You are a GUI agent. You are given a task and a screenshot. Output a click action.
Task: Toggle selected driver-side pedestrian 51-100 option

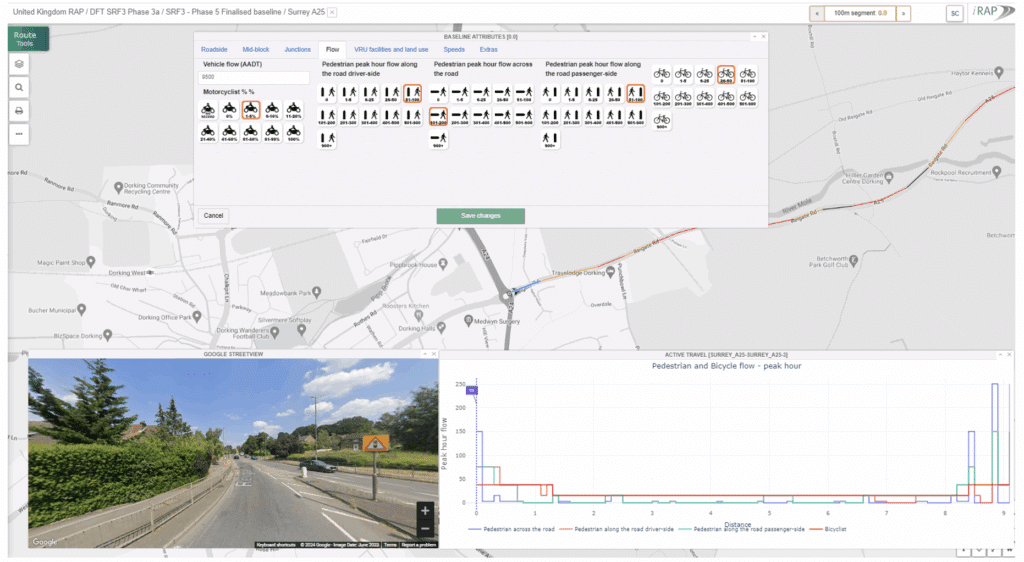[413, 93]
